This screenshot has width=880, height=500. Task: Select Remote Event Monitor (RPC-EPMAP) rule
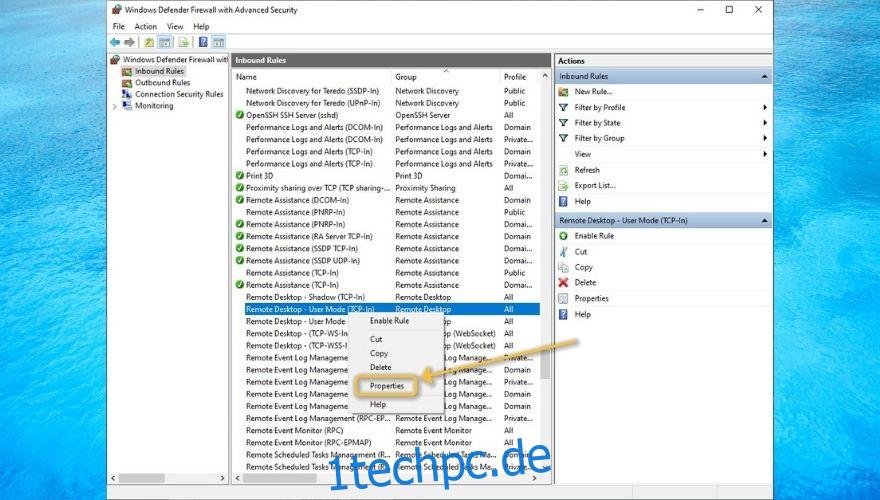[309, 443]
